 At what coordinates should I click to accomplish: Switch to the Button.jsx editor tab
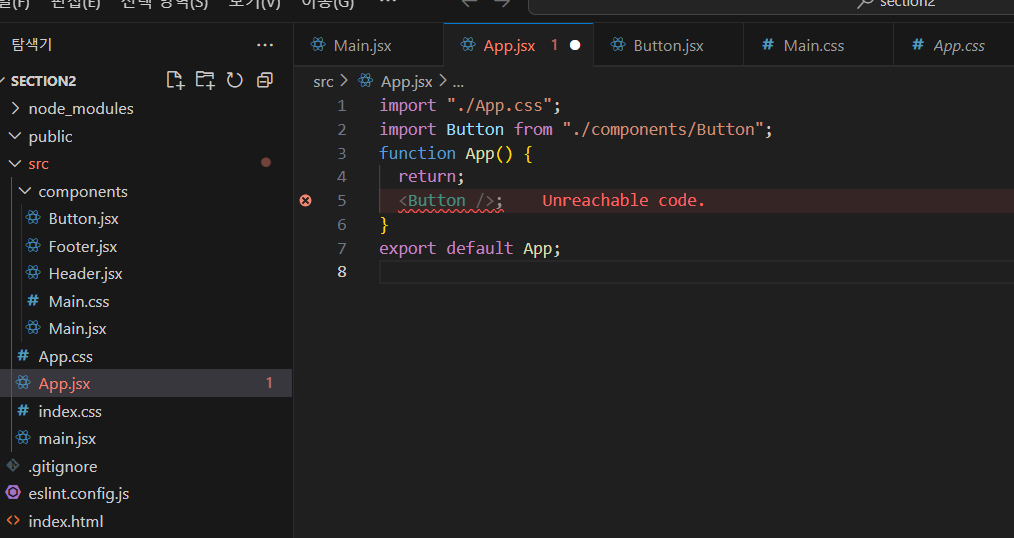pyautogui.click(x=668, y=45)
